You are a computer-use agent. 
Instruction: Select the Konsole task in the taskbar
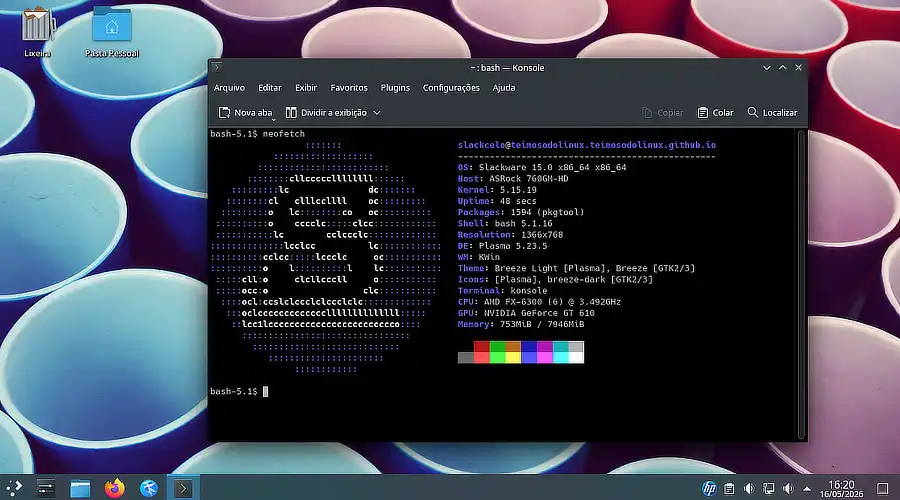coord(183,488)
